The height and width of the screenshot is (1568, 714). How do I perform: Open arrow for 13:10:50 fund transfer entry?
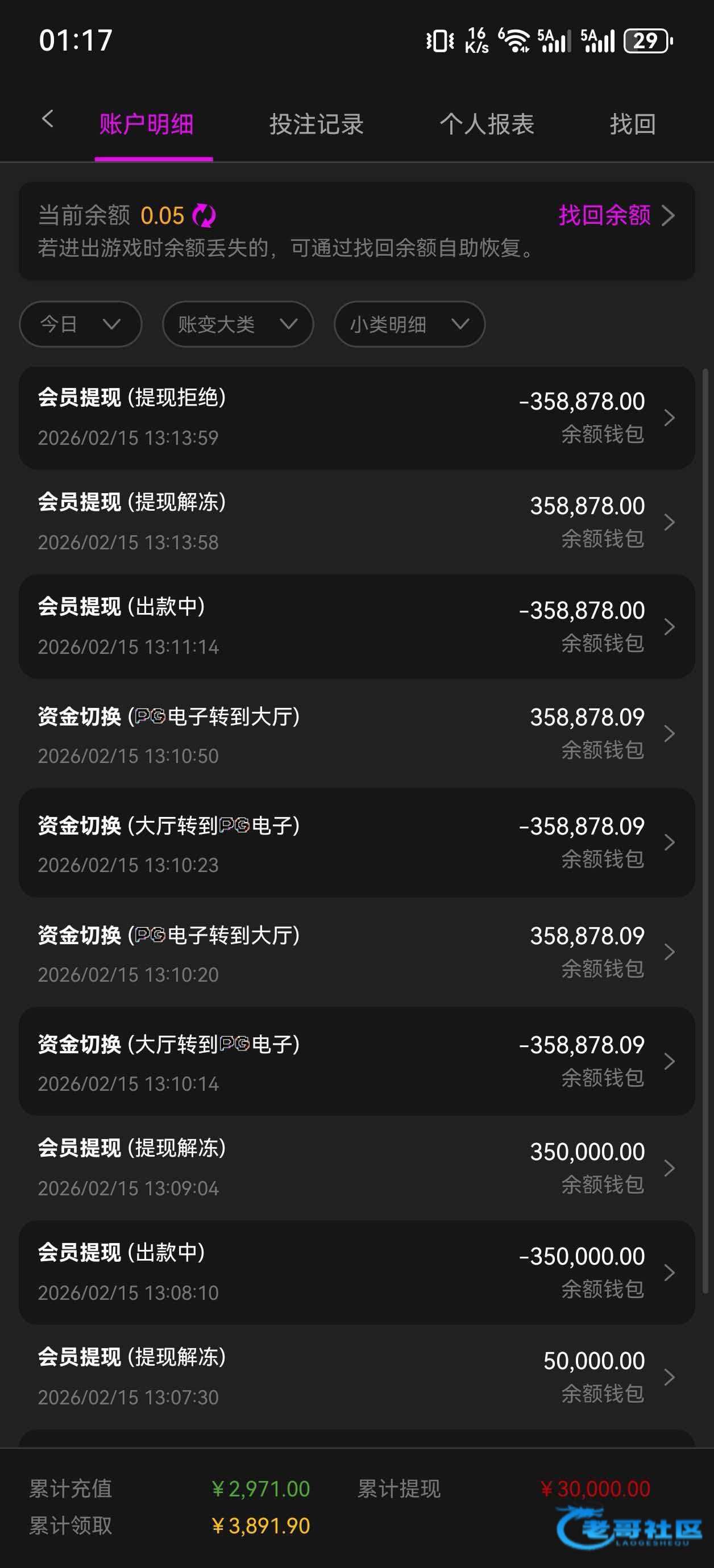pos(669,733)
